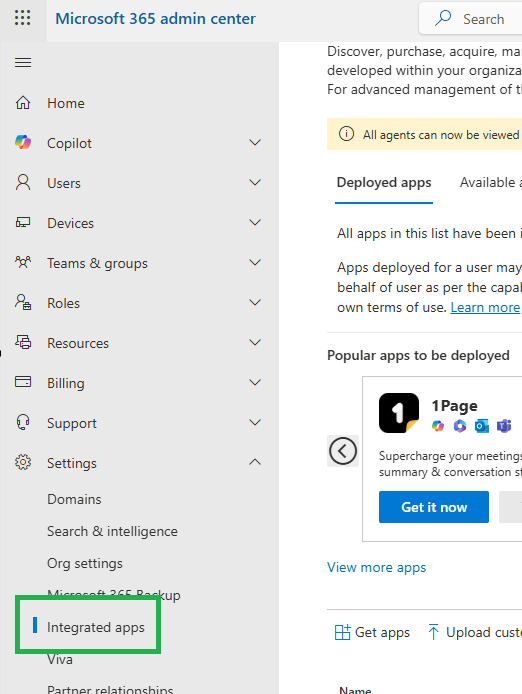Expand the Copilot menu chevron
The height and width of the screenshot is (694, 522).
click(x=255, y=143)
